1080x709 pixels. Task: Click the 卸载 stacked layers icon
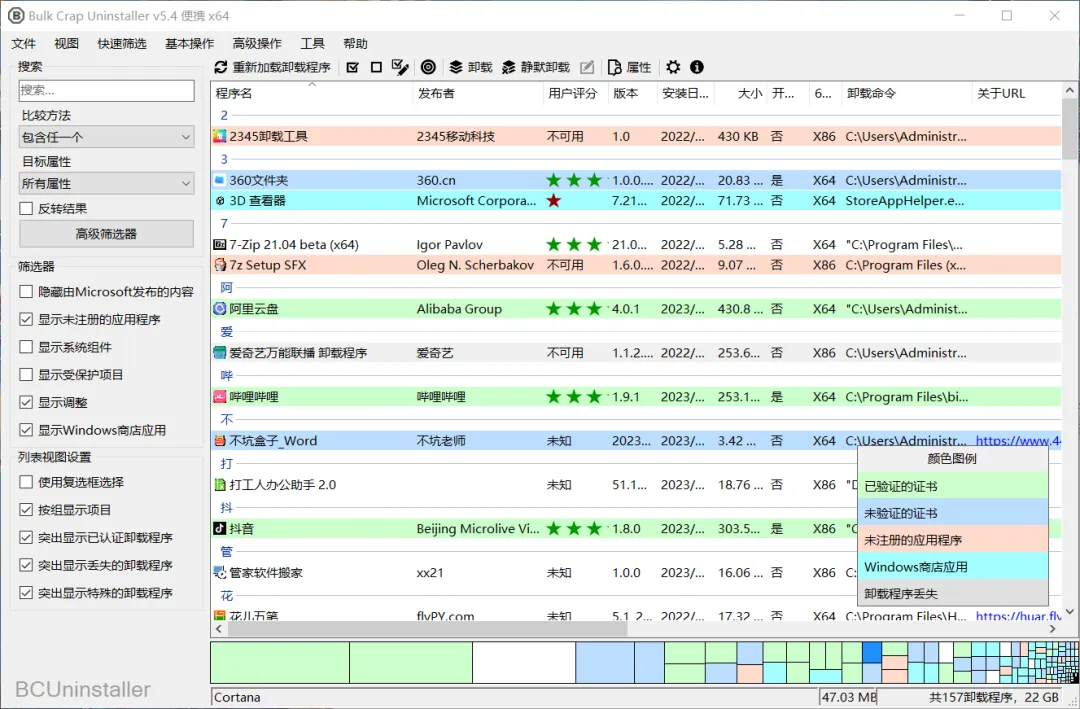click(456, 67)
